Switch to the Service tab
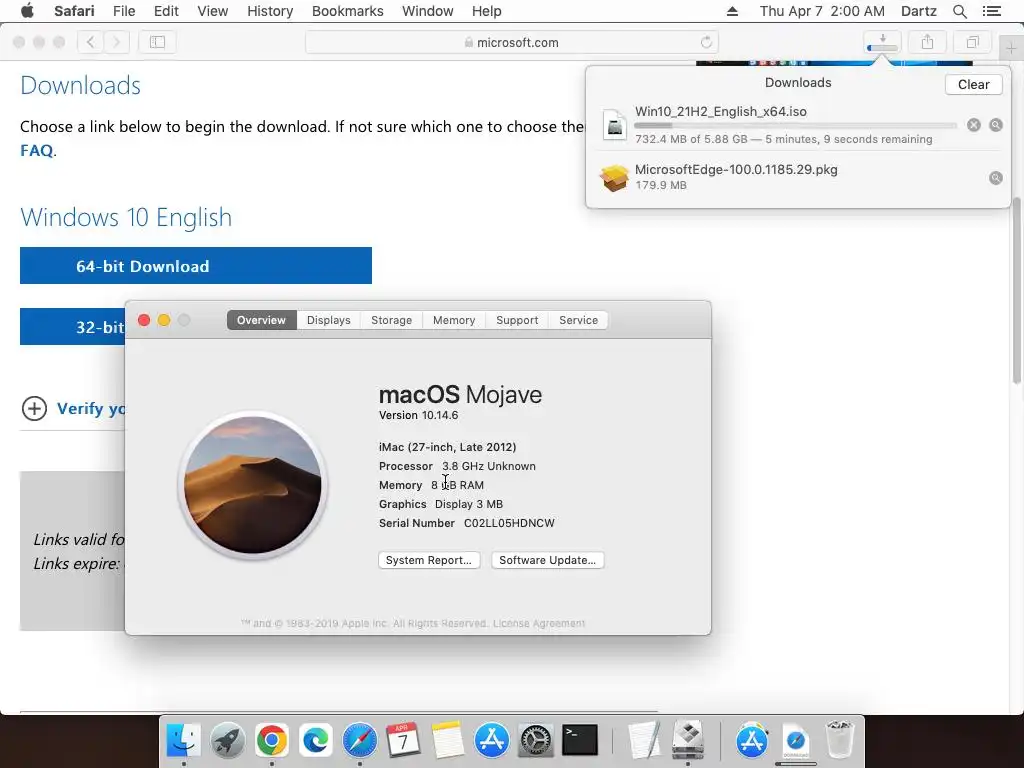The height and width of the screenshot is (768, 1024). pos(578,320)
